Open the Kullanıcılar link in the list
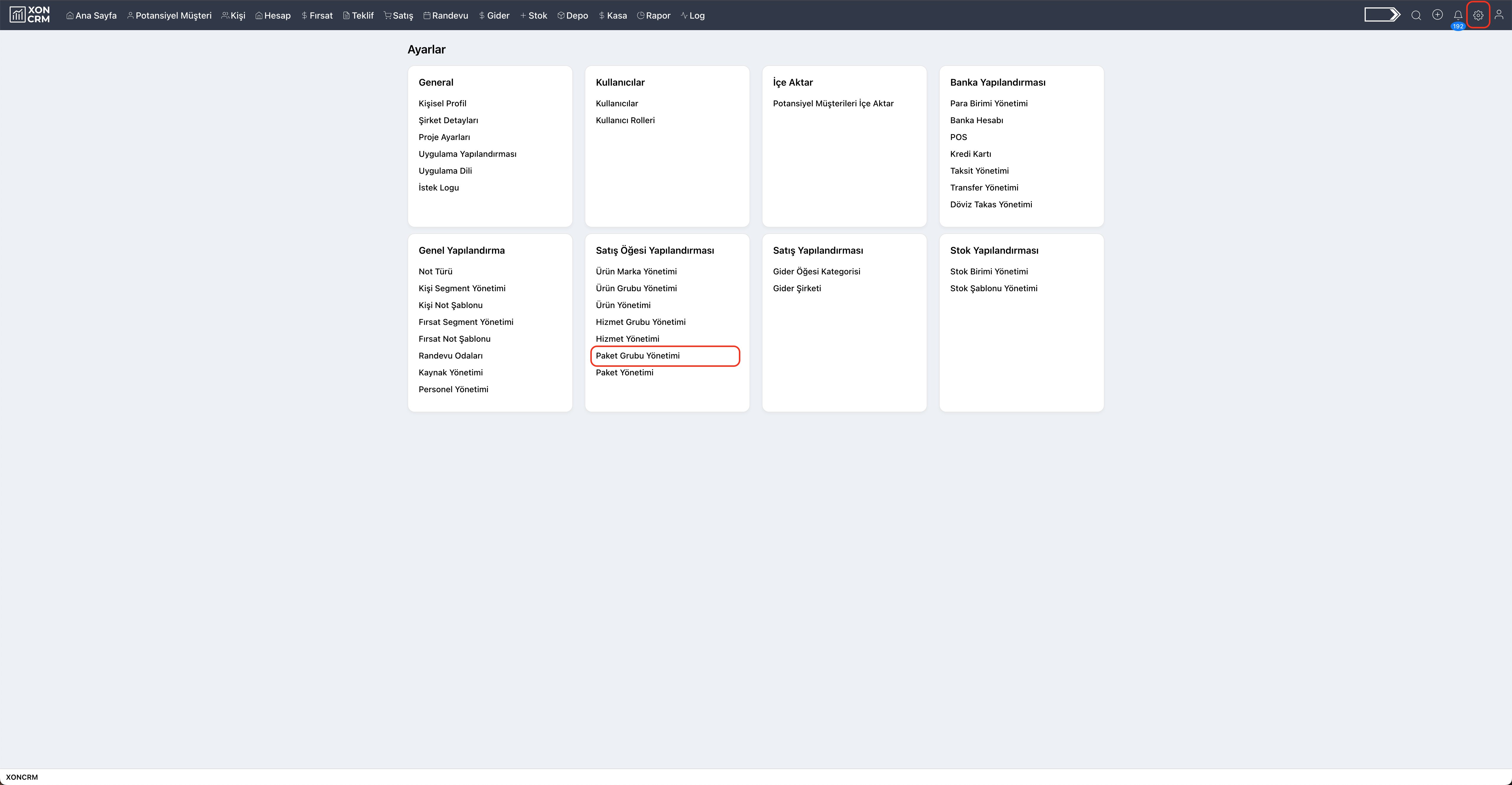This screenshot has width=1512, height=785. (617, 103)
